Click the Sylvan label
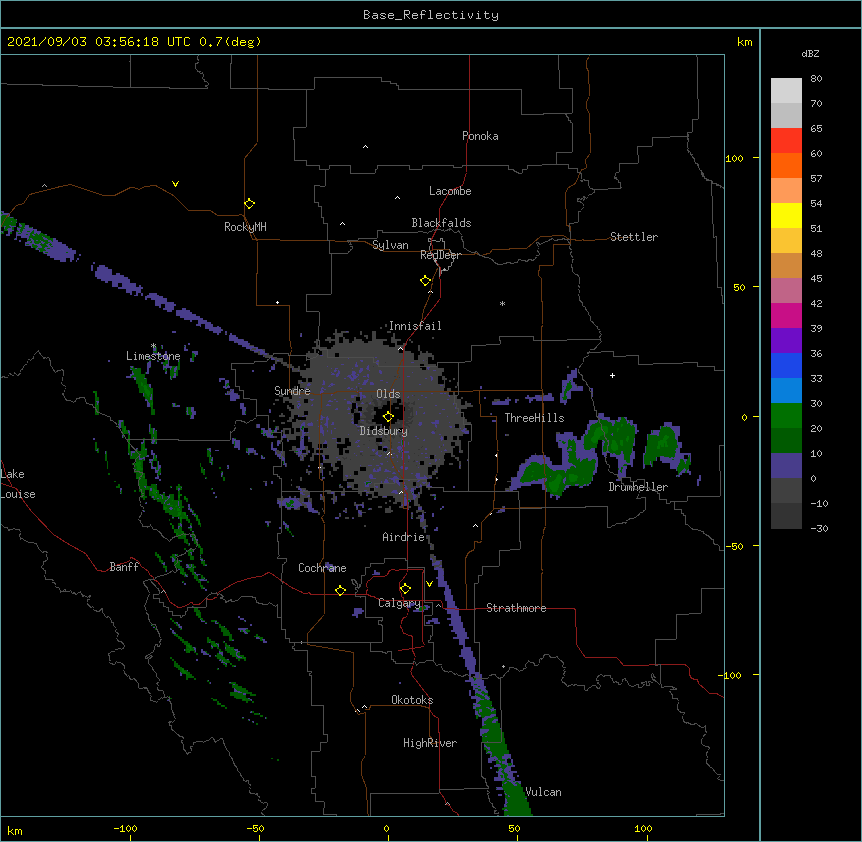 coord(390,245)
